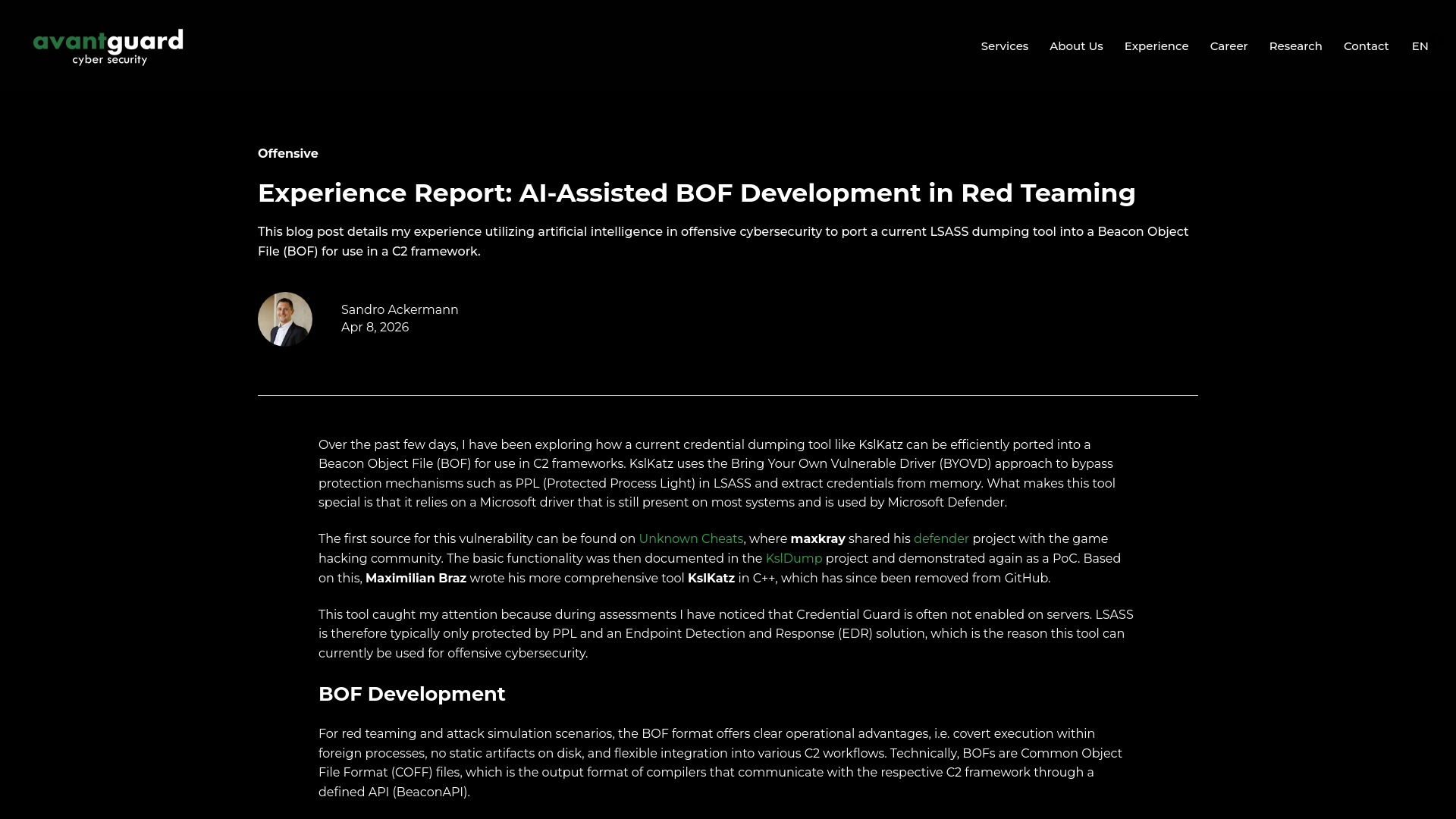
Task: Open the defender project link
Action: pyautogui.click(x=941, y=538)
